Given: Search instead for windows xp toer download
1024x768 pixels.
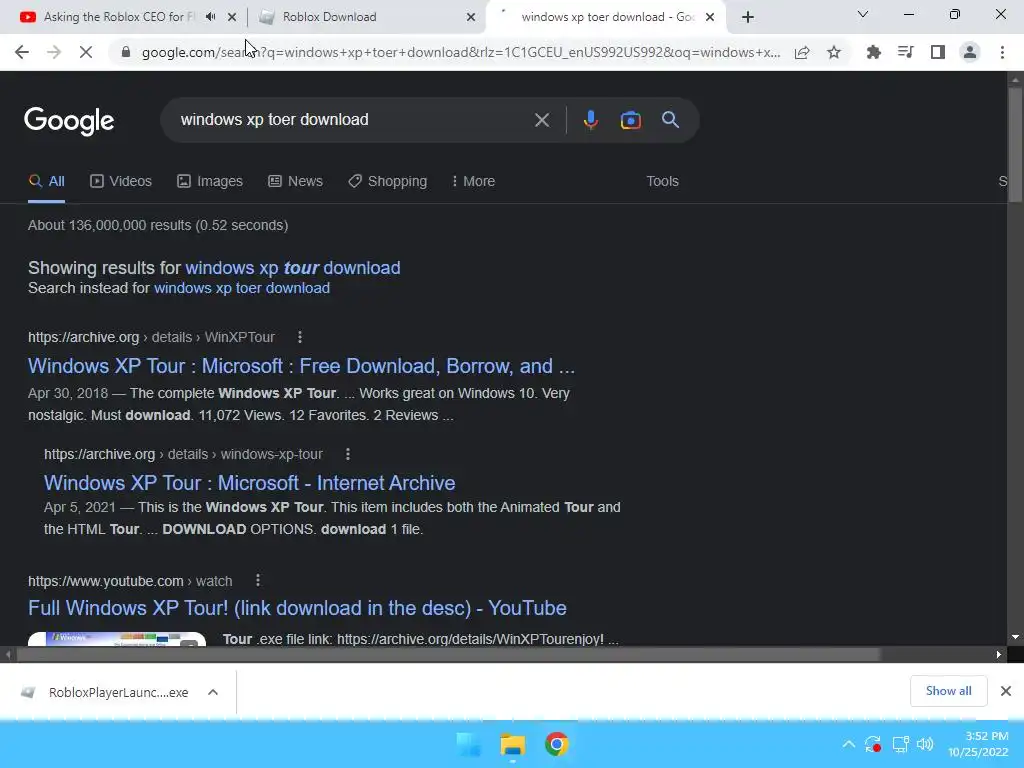Looking at the screenshot, I should [x=242, y=288].
